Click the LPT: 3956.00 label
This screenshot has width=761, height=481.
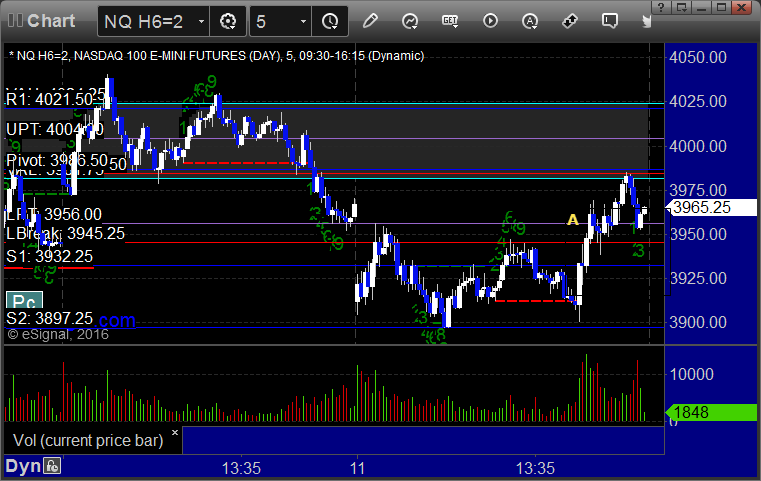click(x=54, y=215)
